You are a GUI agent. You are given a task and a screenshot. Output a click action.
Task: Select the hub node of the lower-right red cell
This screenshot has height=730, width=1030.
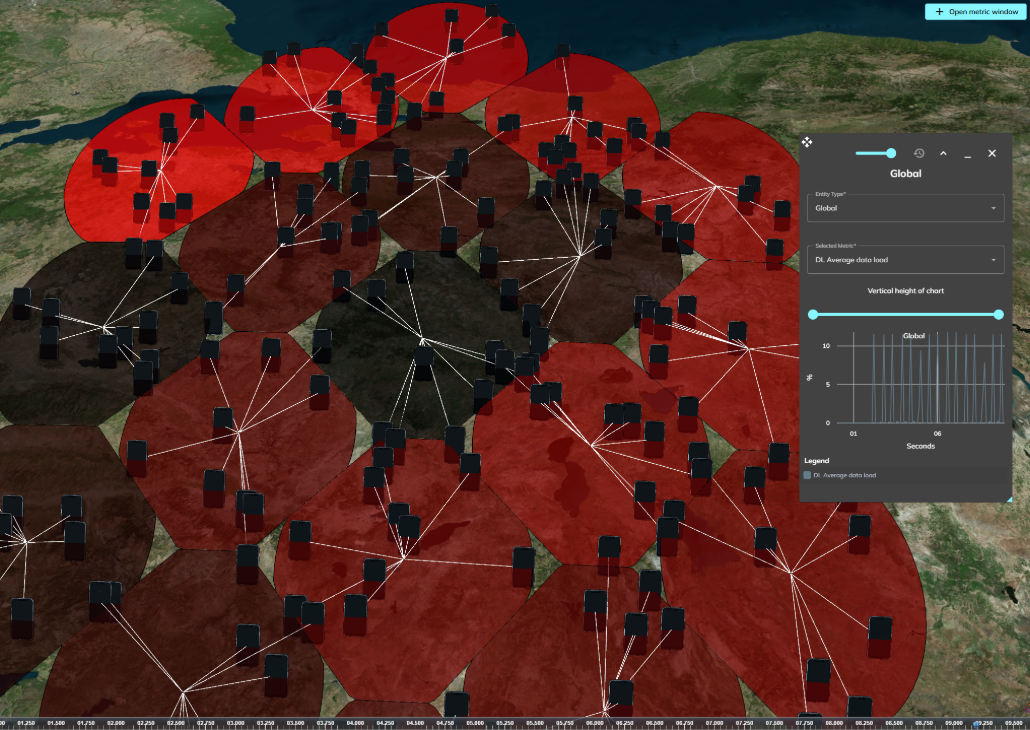click(790, 572)
